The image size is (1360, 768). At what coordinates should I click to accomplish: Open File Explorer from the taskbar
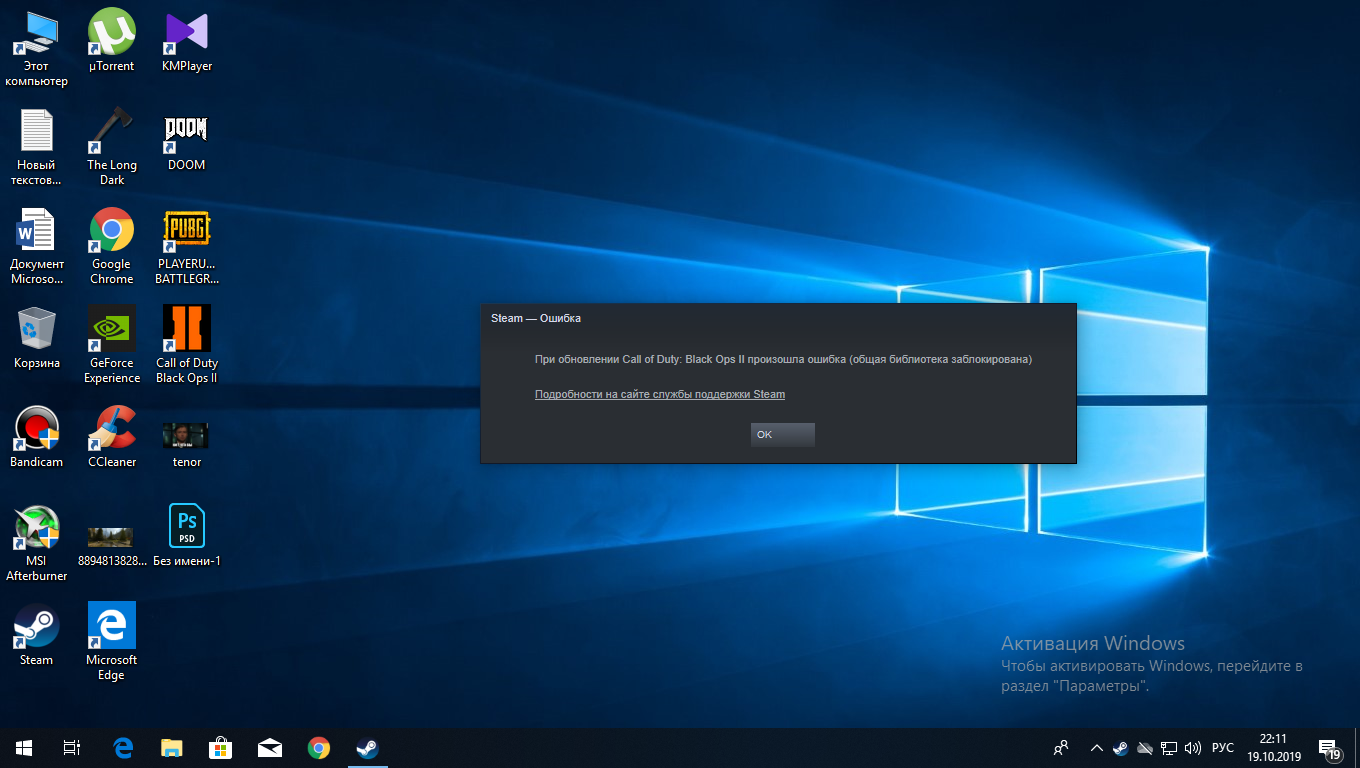(x=172, y=748)
